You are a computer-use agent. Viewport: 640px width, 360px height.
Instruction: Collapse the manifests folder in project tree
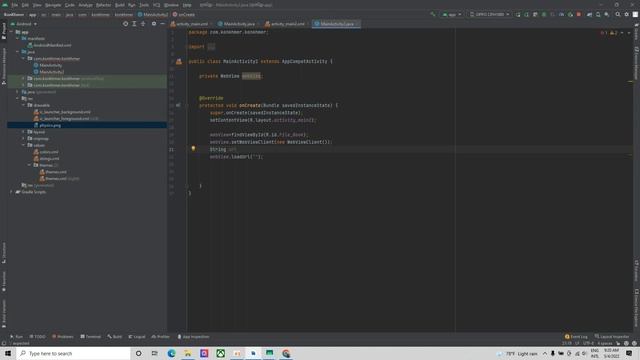[x=18, y=38]
